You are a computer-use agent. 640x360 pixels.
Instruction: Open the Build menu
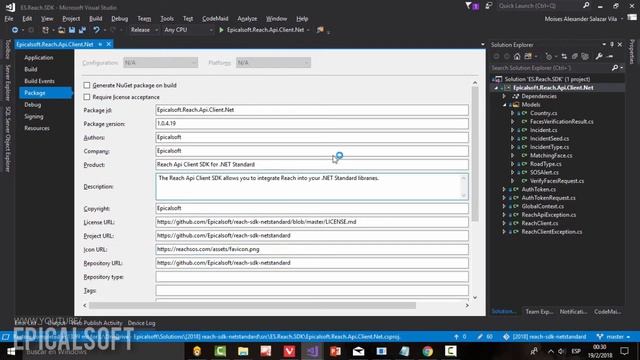(96, 19)
